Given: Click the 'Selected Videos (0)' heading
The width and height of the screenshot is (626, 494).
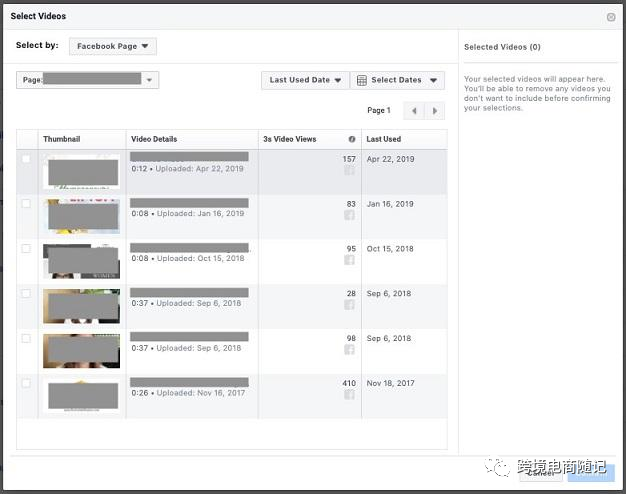Looking at the screenshot, I should pos(502,47).
